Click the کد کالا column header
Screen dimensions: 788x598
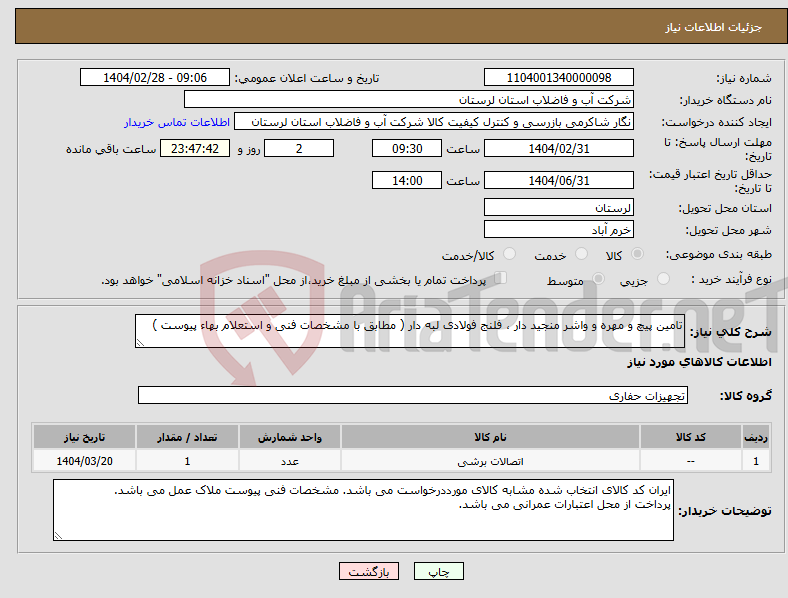coord(691,437)
